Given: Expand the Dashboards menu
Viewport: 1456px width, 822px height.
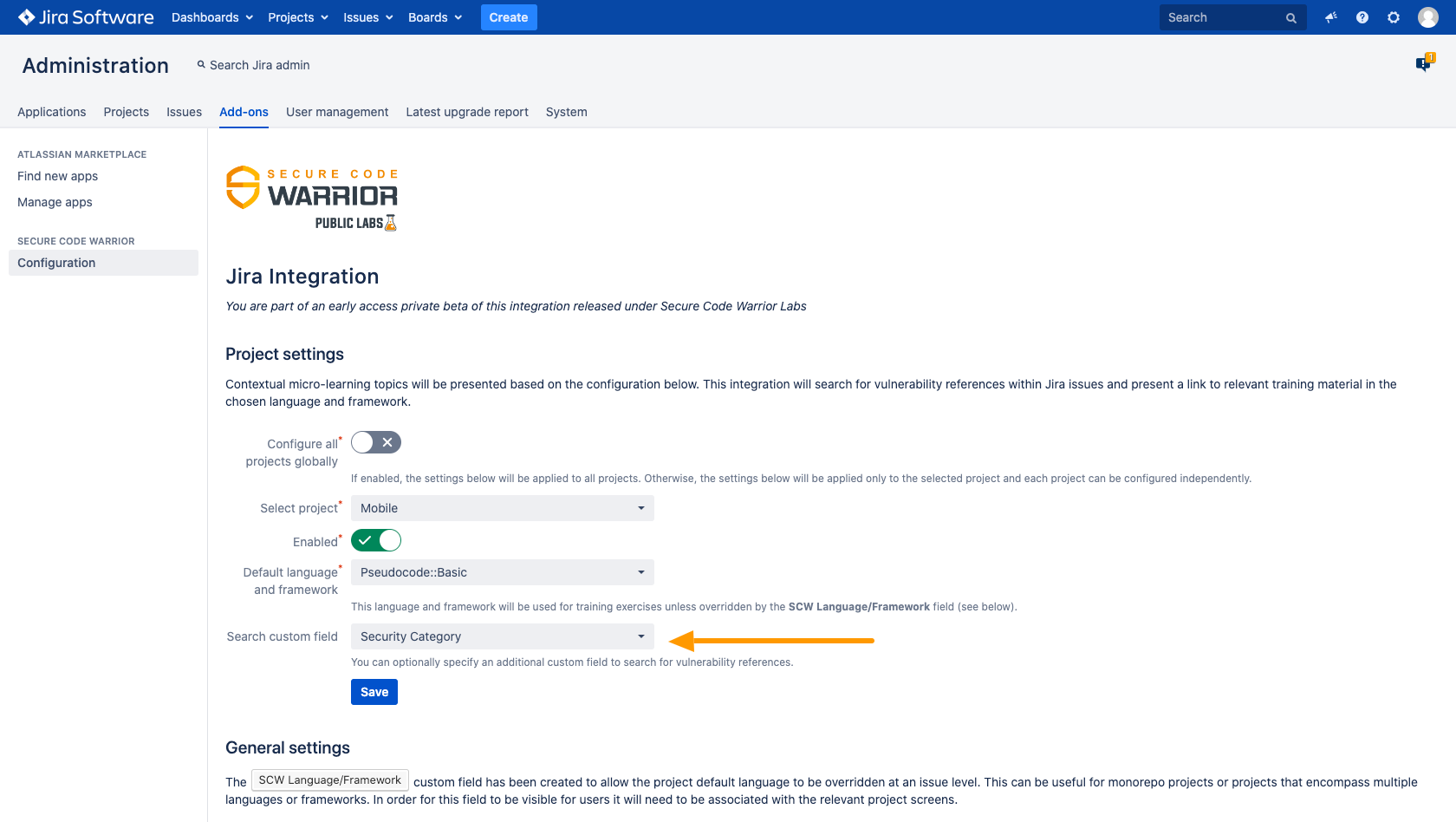Looking at the screenshot, I should coord(212,17).
